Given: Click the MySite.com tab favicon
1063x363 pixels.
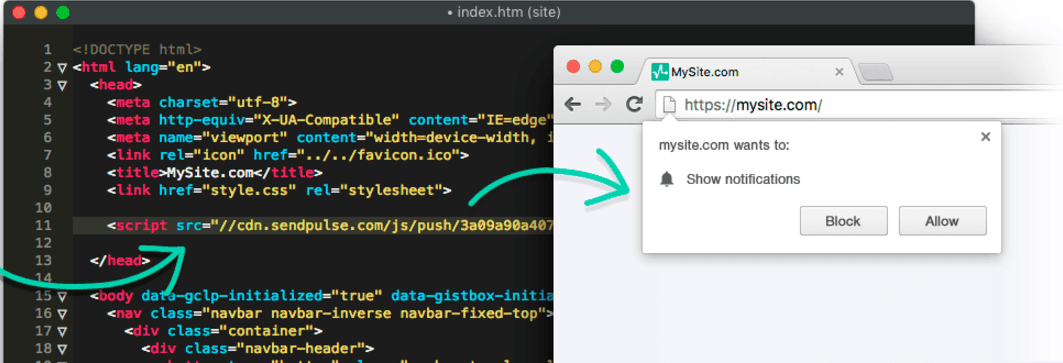Looking at the screenshot, I should [659, 72].
